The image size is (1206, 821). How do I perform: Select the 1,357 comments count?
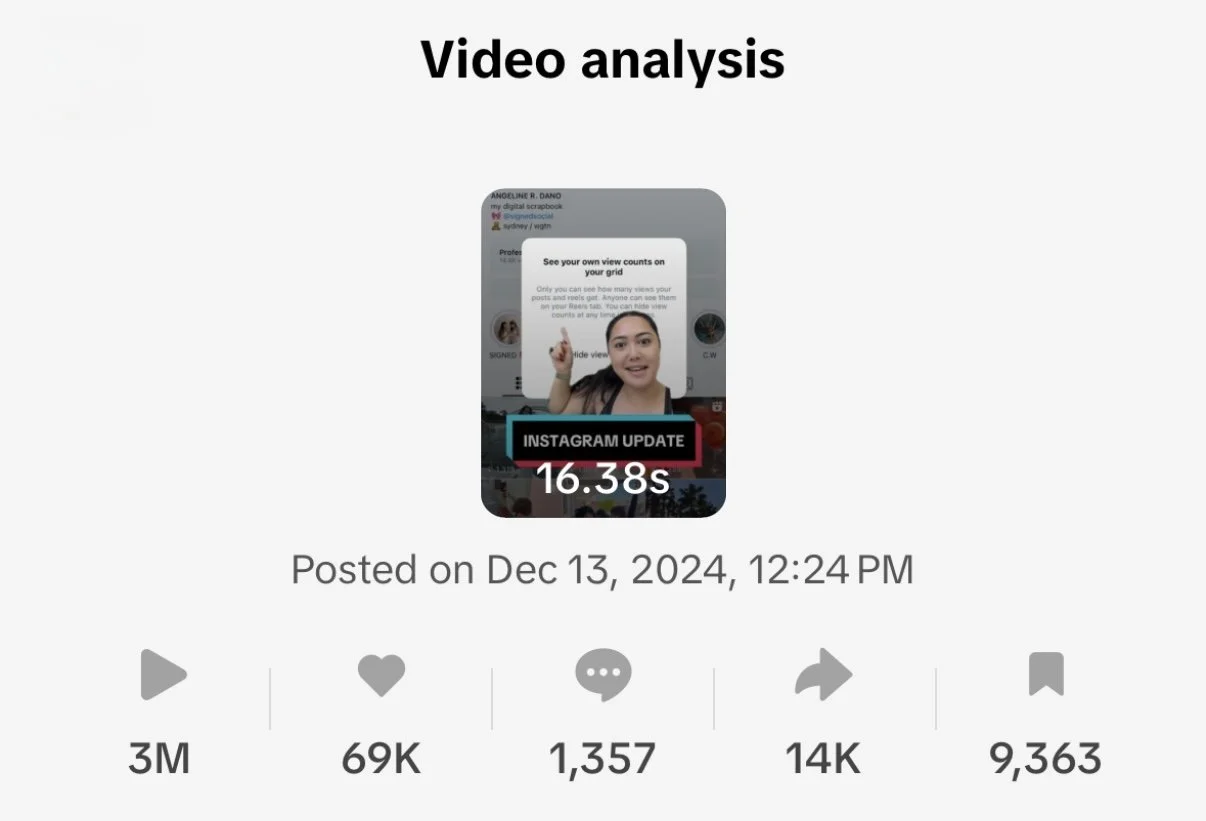click(603, 759)
